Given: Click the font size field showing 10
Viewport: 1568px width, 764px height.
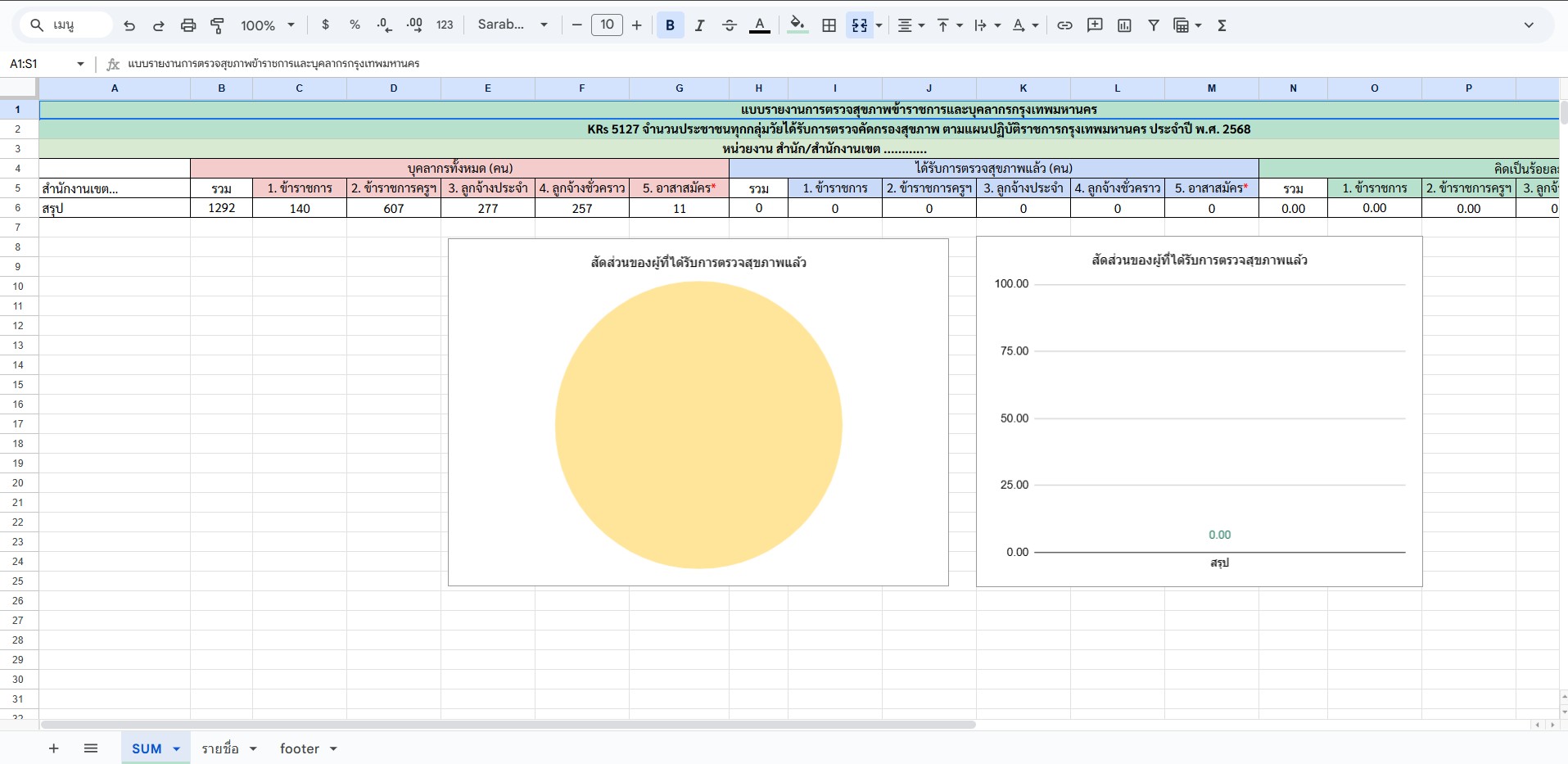Looking at the screenshot, I should click(607, 25).
